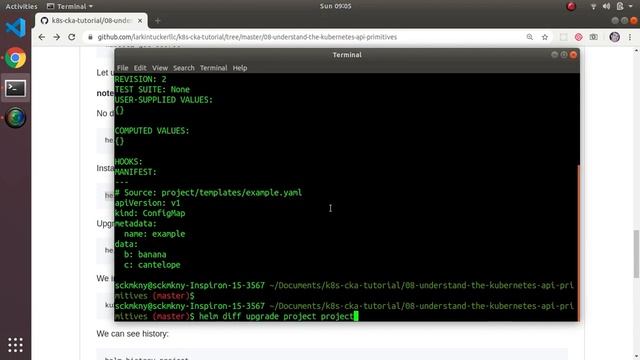
Task: Click the 'name: example' line
Action: coord(154,234)
